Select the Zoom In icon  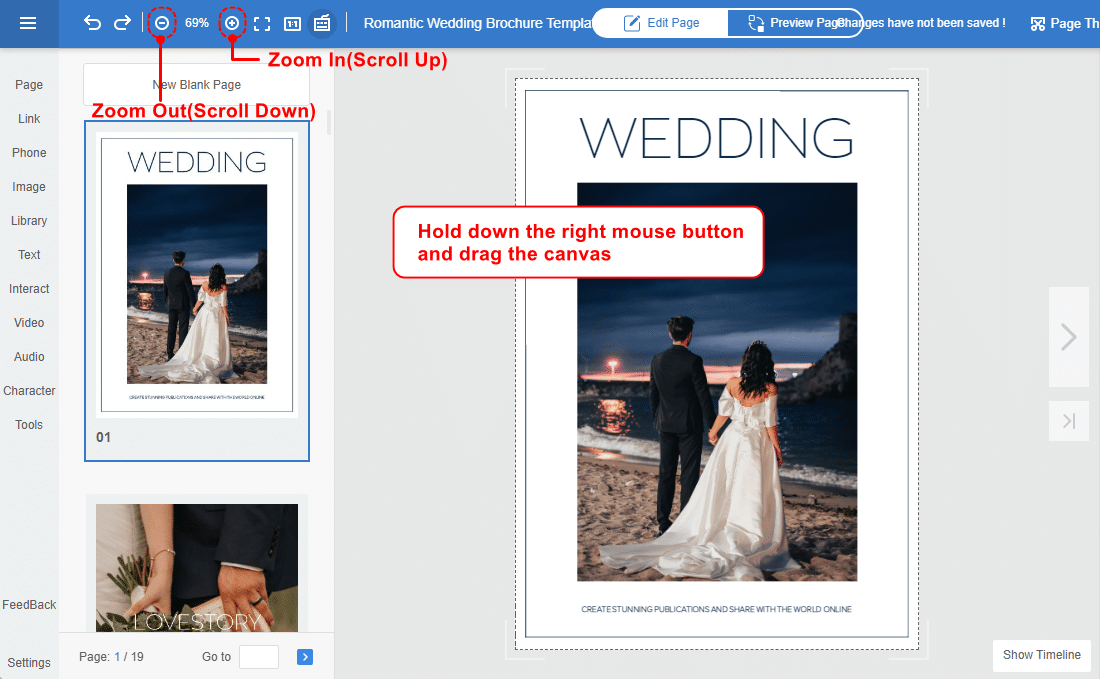(231, 22)
